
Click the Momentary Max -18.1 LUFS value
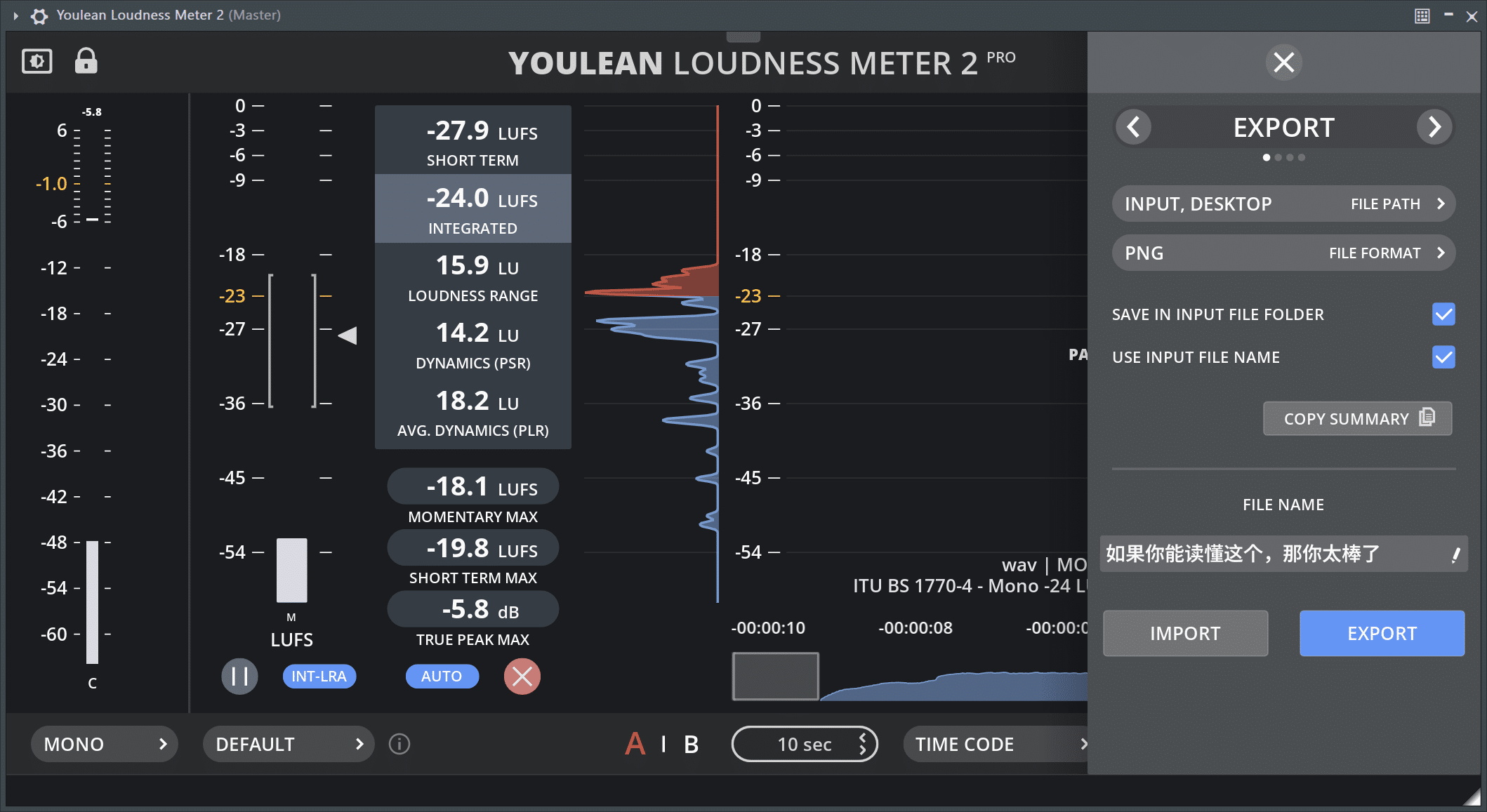coord(473,486)
